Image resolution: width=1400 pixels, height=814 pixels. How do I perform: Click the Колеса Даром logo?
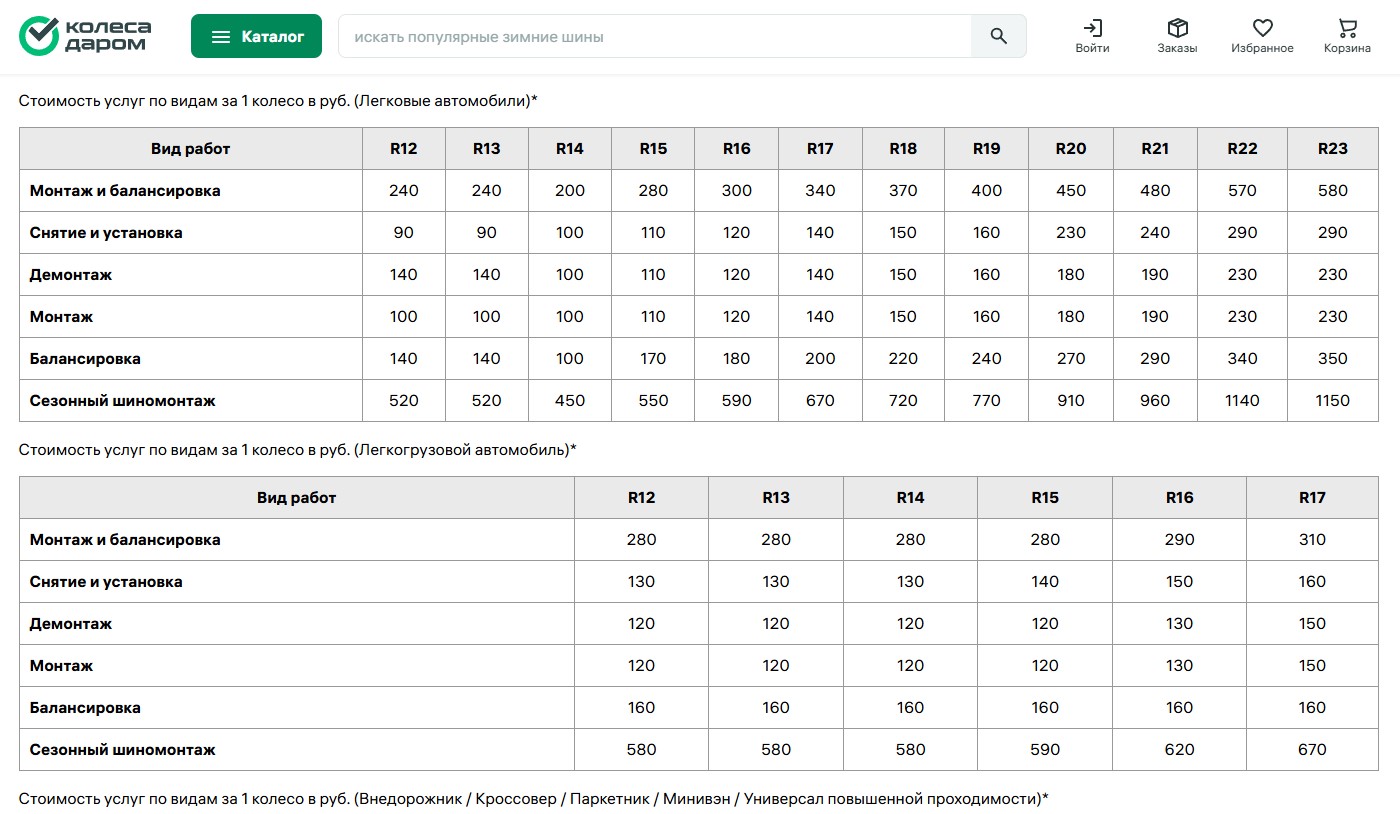point(85,36)
